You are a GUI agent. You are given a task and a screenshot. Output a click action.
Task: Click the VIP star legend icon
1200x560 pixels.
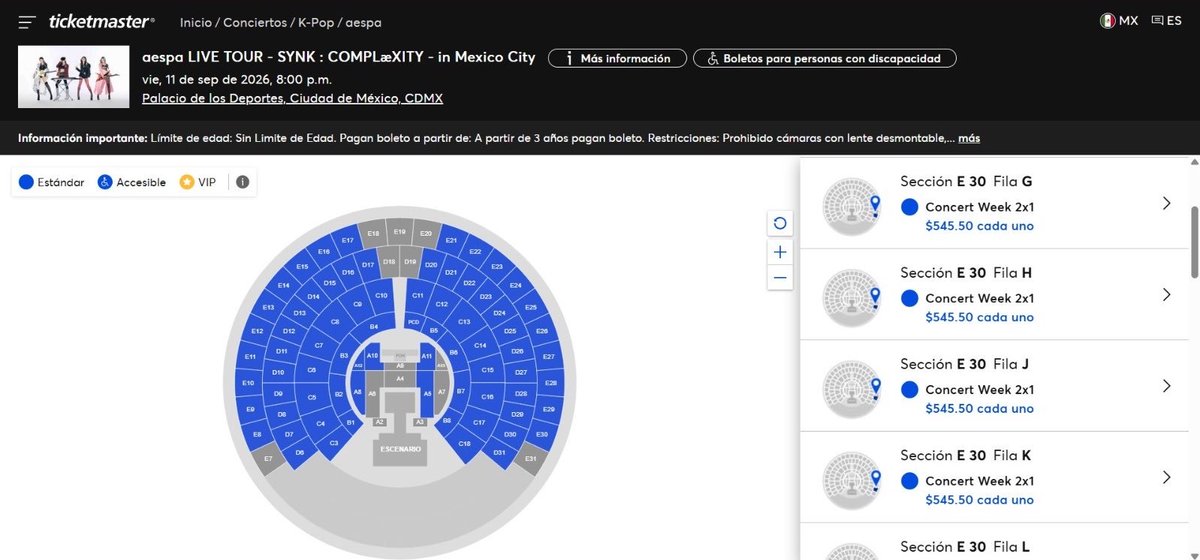point(186,182)
